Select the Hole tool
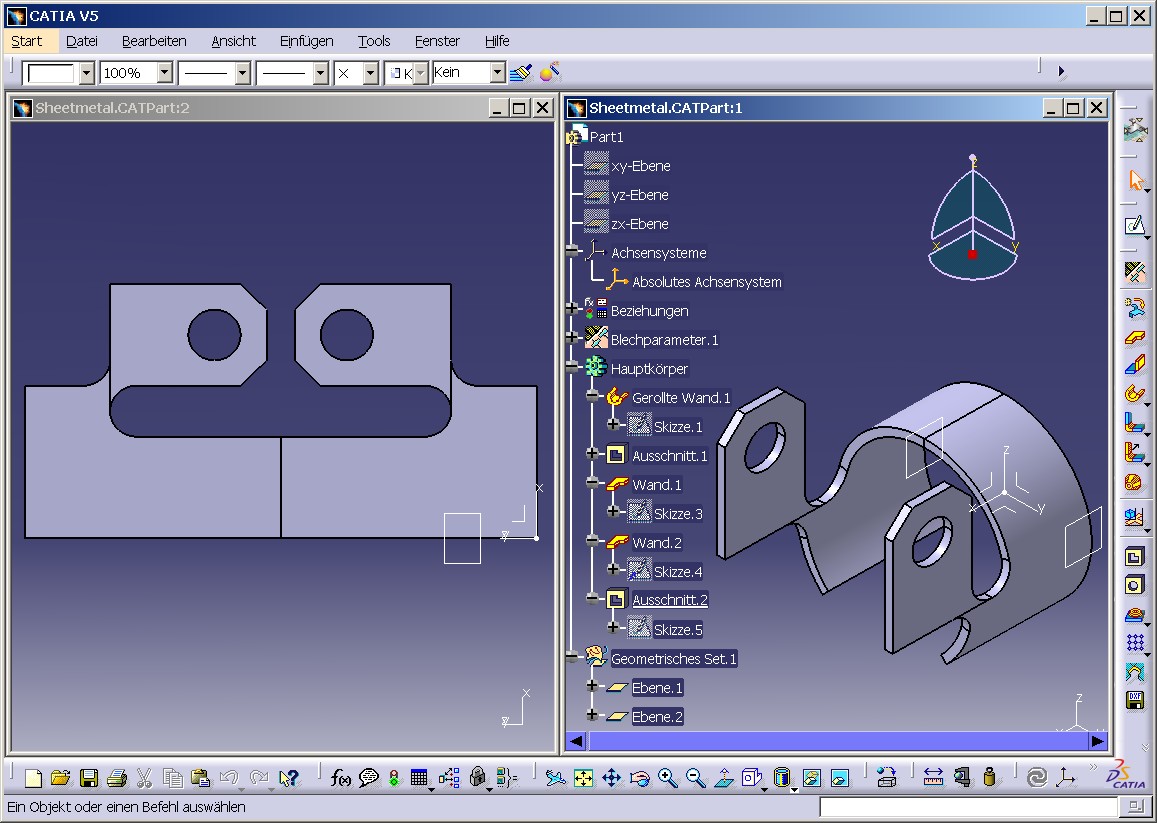 point(1134,585)
